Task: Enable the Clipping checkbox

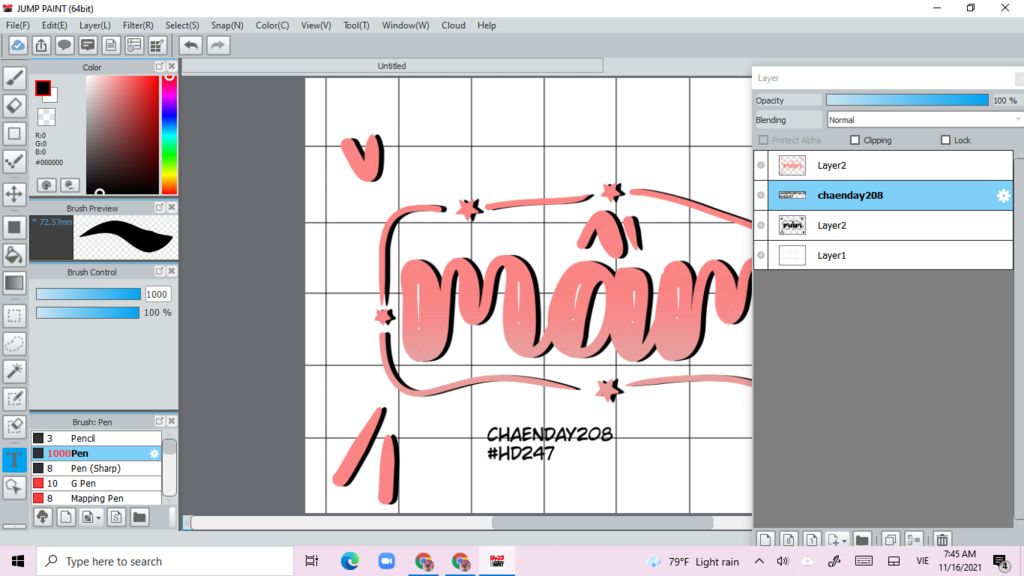Action: coord(855,140)
